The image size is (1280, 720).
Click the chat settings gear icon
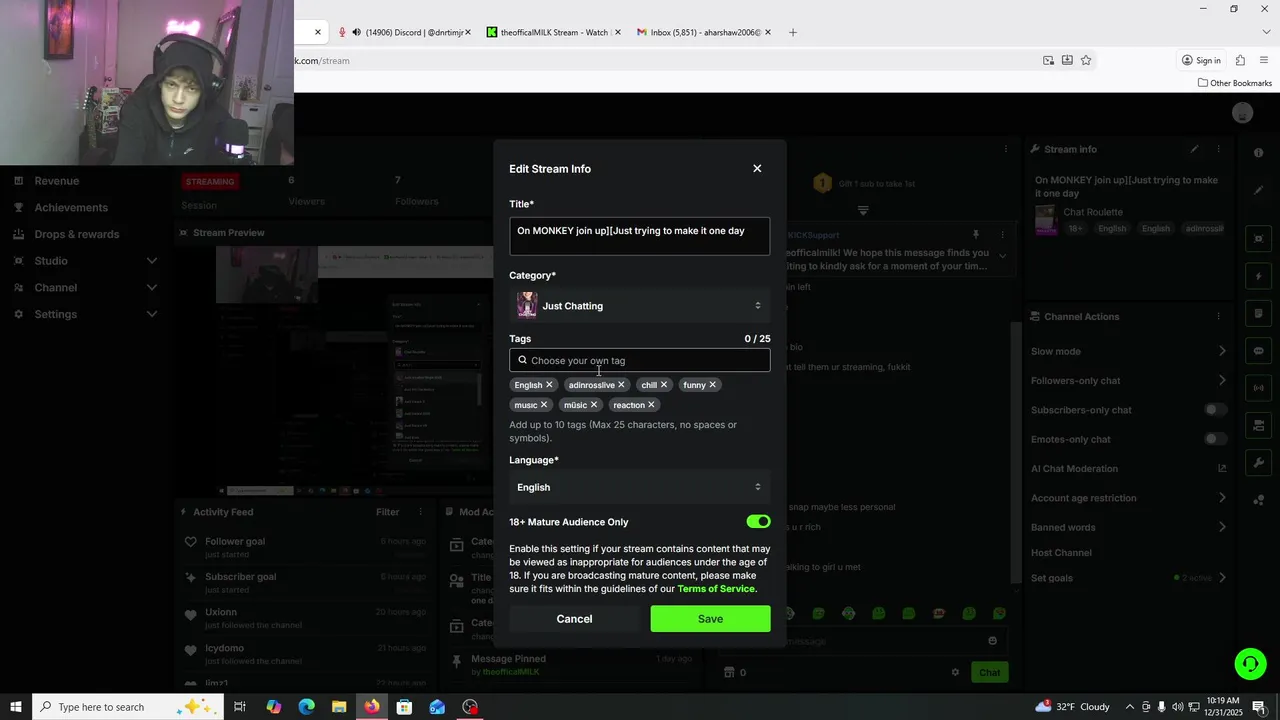955,672
